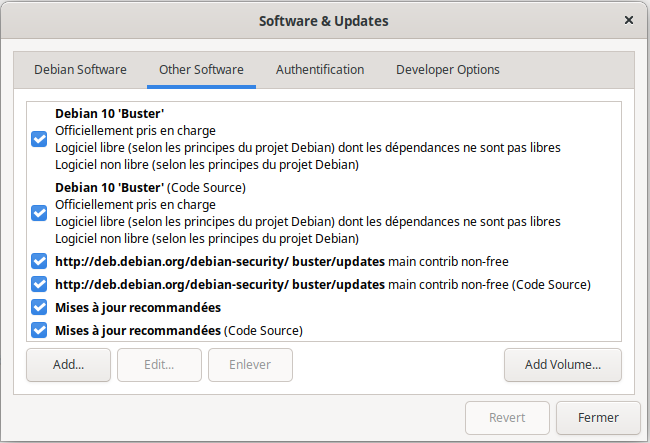
Task: Click the Add... button
Action: pos(68,365)
